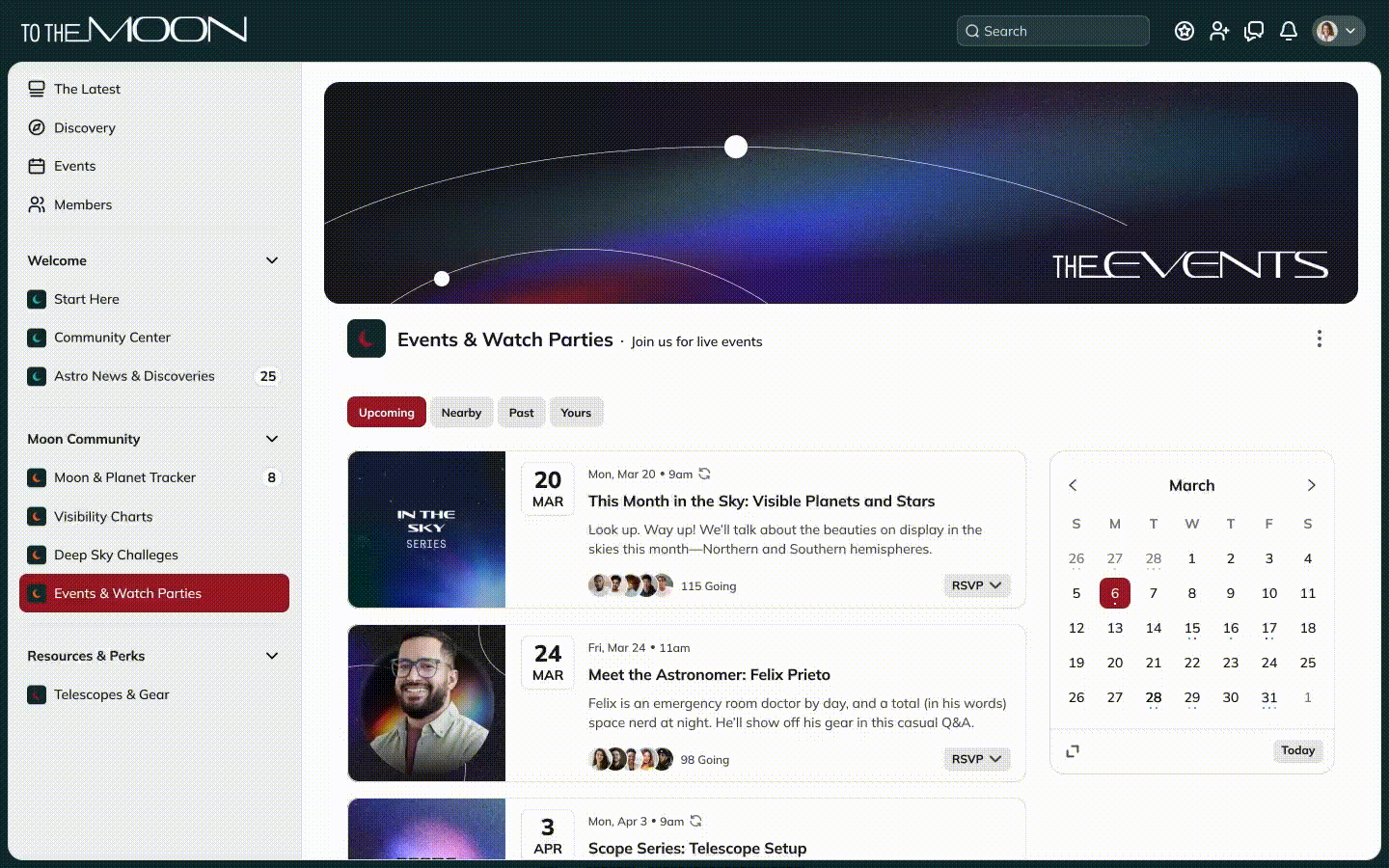Open the Members people icon
This screenshot has height=868, width=1389.
(37, 204)
